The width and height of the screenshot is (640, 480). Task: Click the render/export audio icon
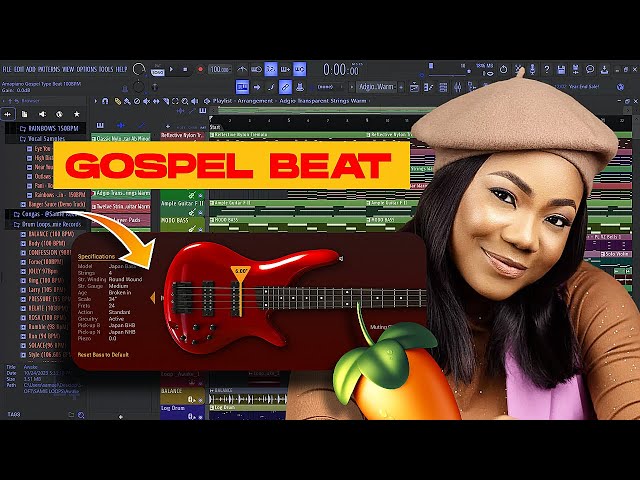576,69
